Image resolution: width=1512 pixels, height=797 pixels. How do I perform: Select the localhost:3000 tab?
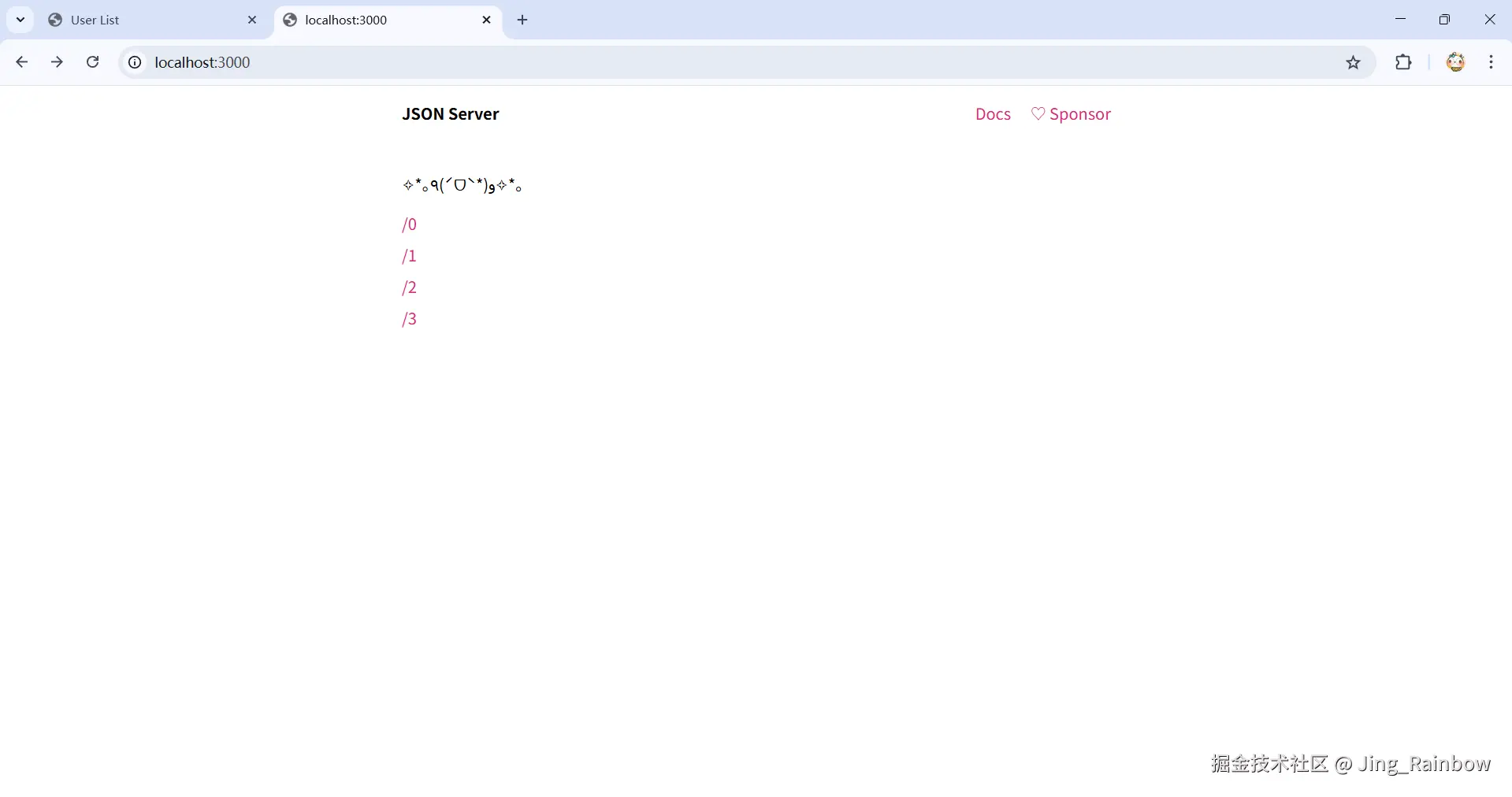362,20
